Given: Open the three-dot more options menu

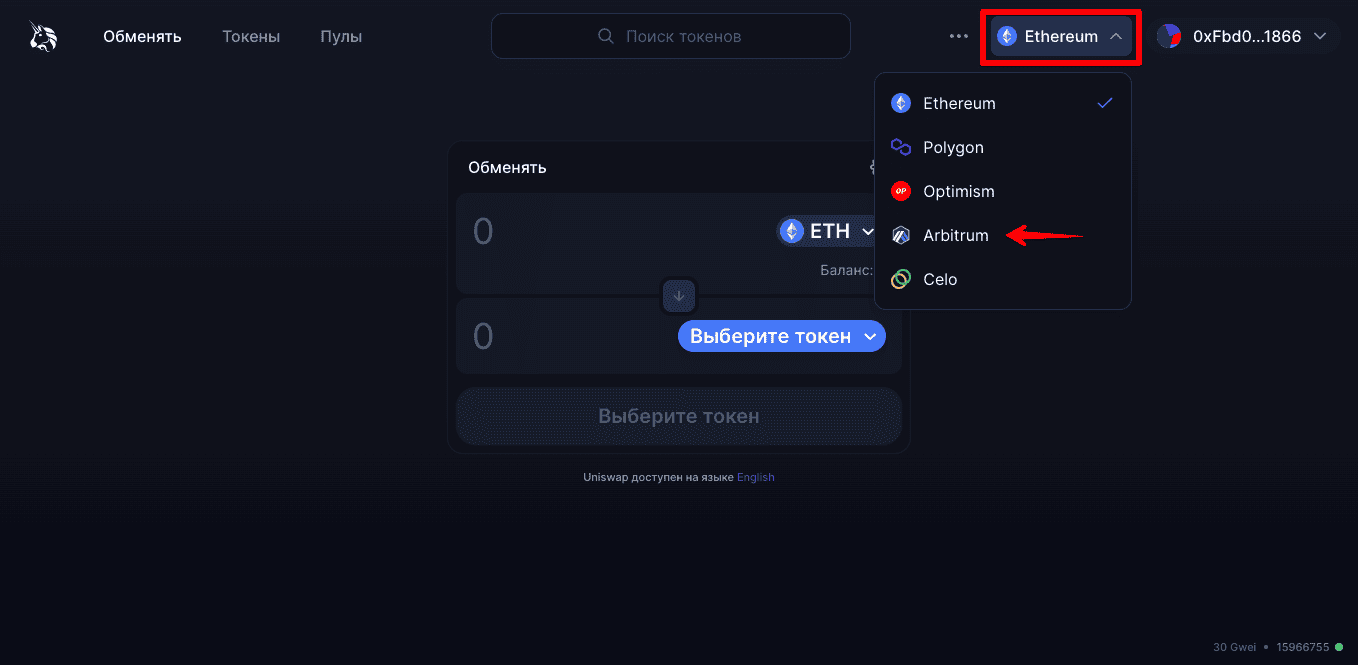Looking at the screenshot, I should click(x=959, y=36).
